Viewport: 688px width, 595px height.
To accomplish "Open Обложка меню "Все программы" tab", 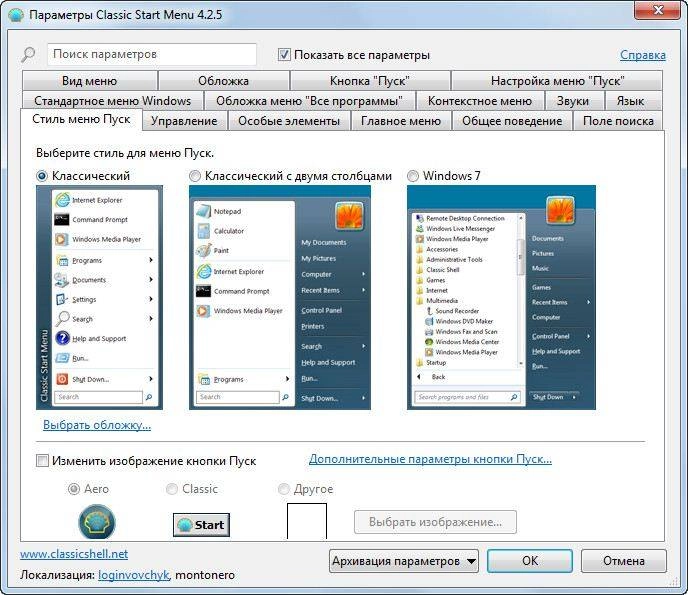I will pos(309,101).
